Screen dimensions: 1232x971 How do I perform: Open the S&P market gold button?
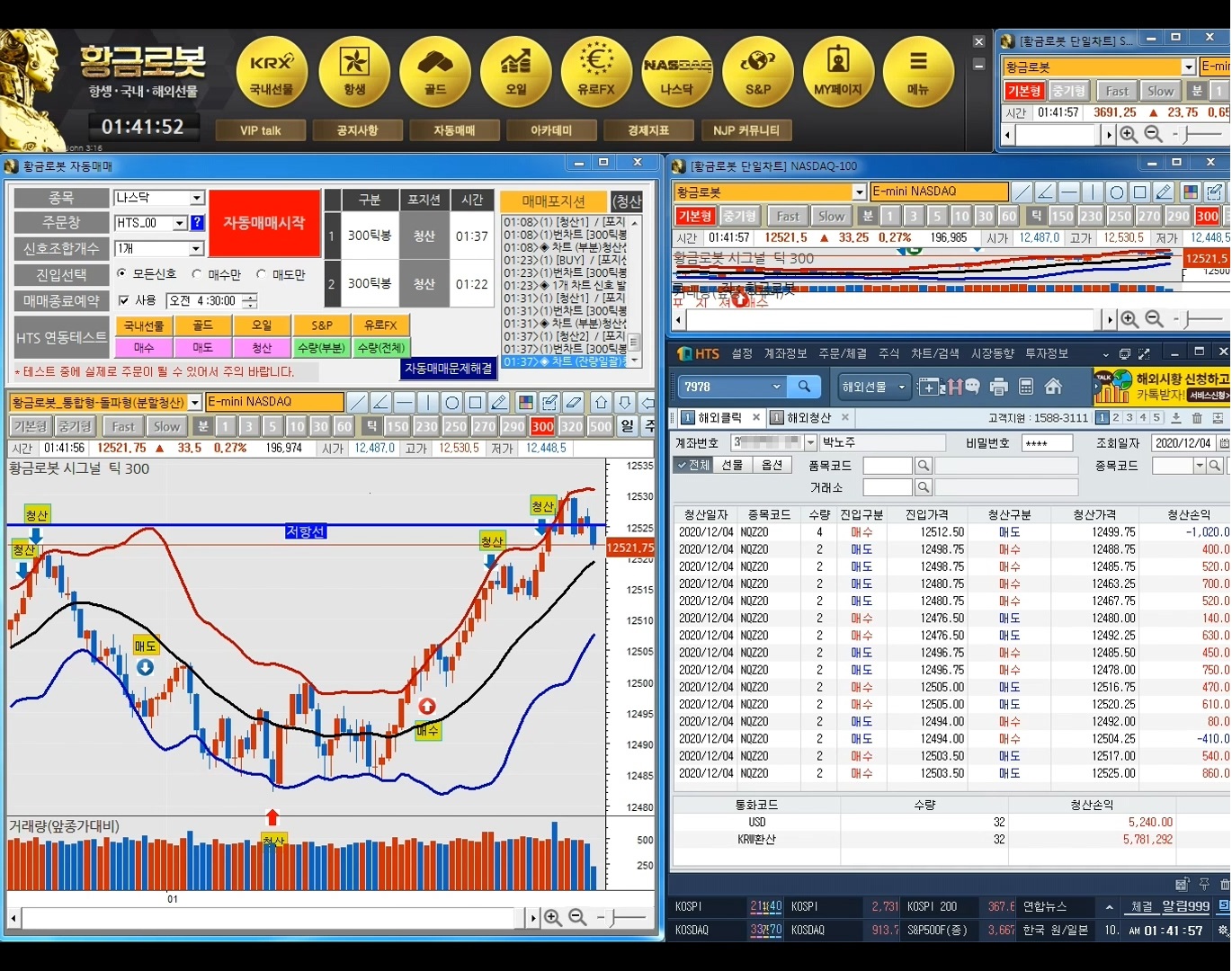[x=758, y=73]
